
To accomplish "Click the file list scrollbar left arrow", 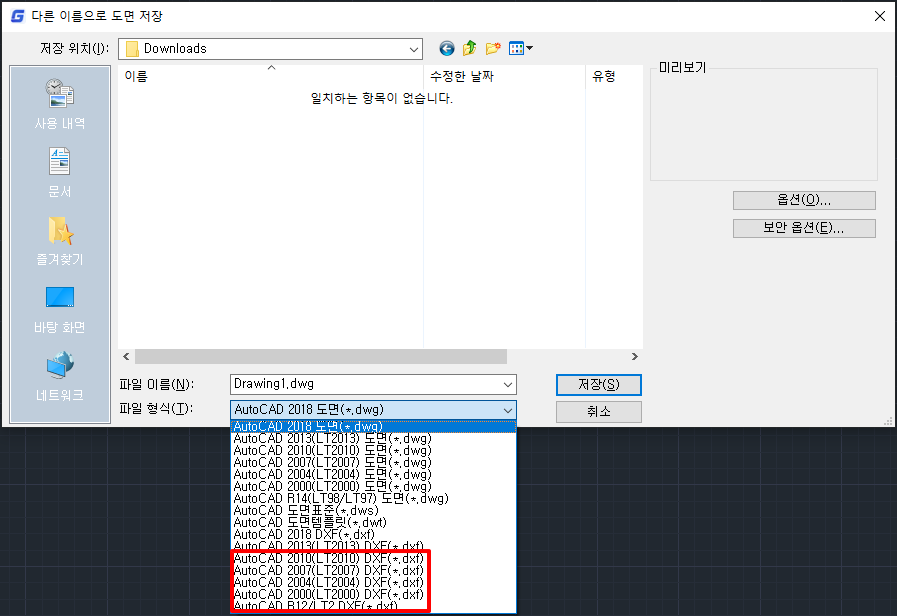I will [x=126, y=357].
